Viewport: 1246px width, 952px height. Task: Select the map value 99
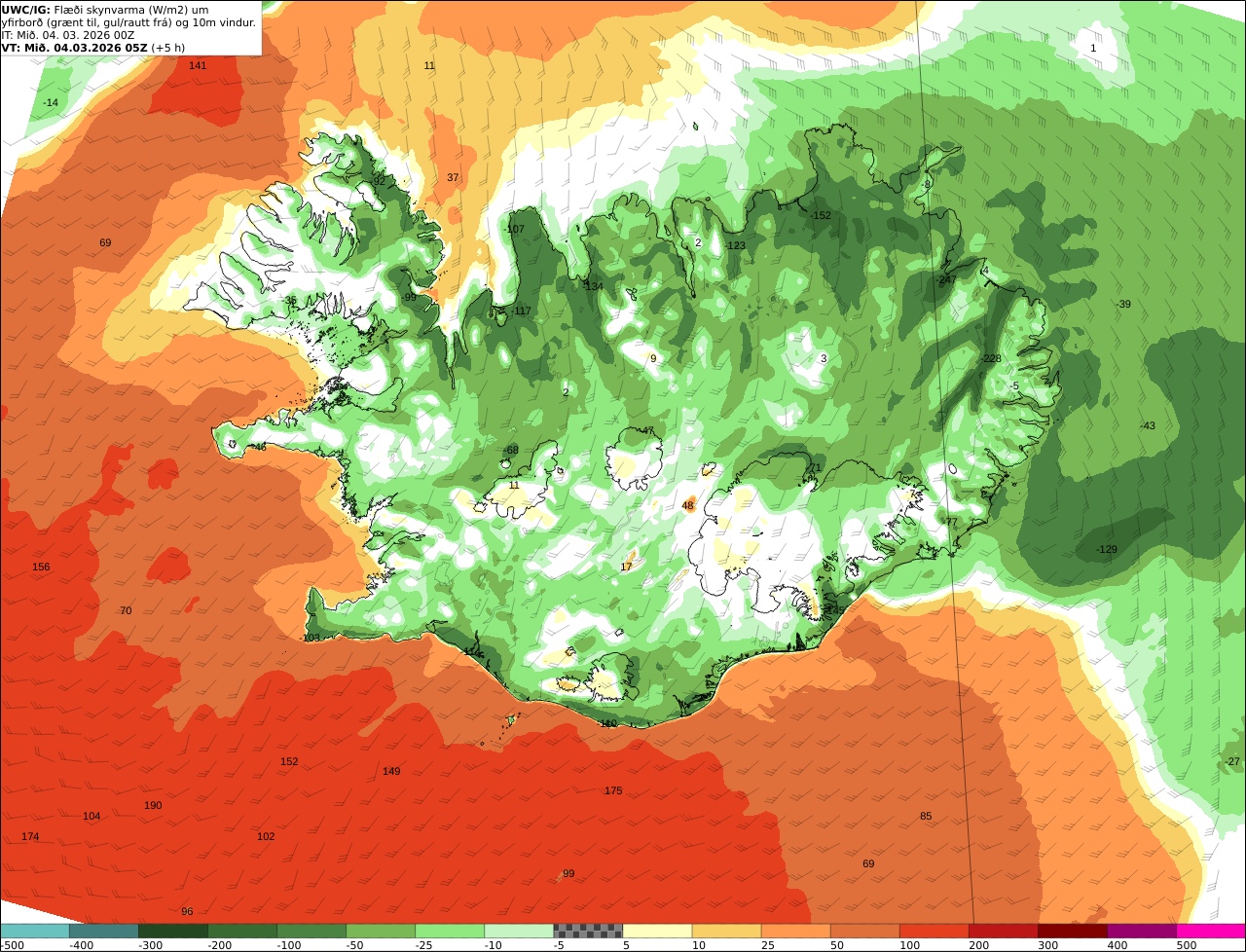pyautogui.click(x=568, y=873)
